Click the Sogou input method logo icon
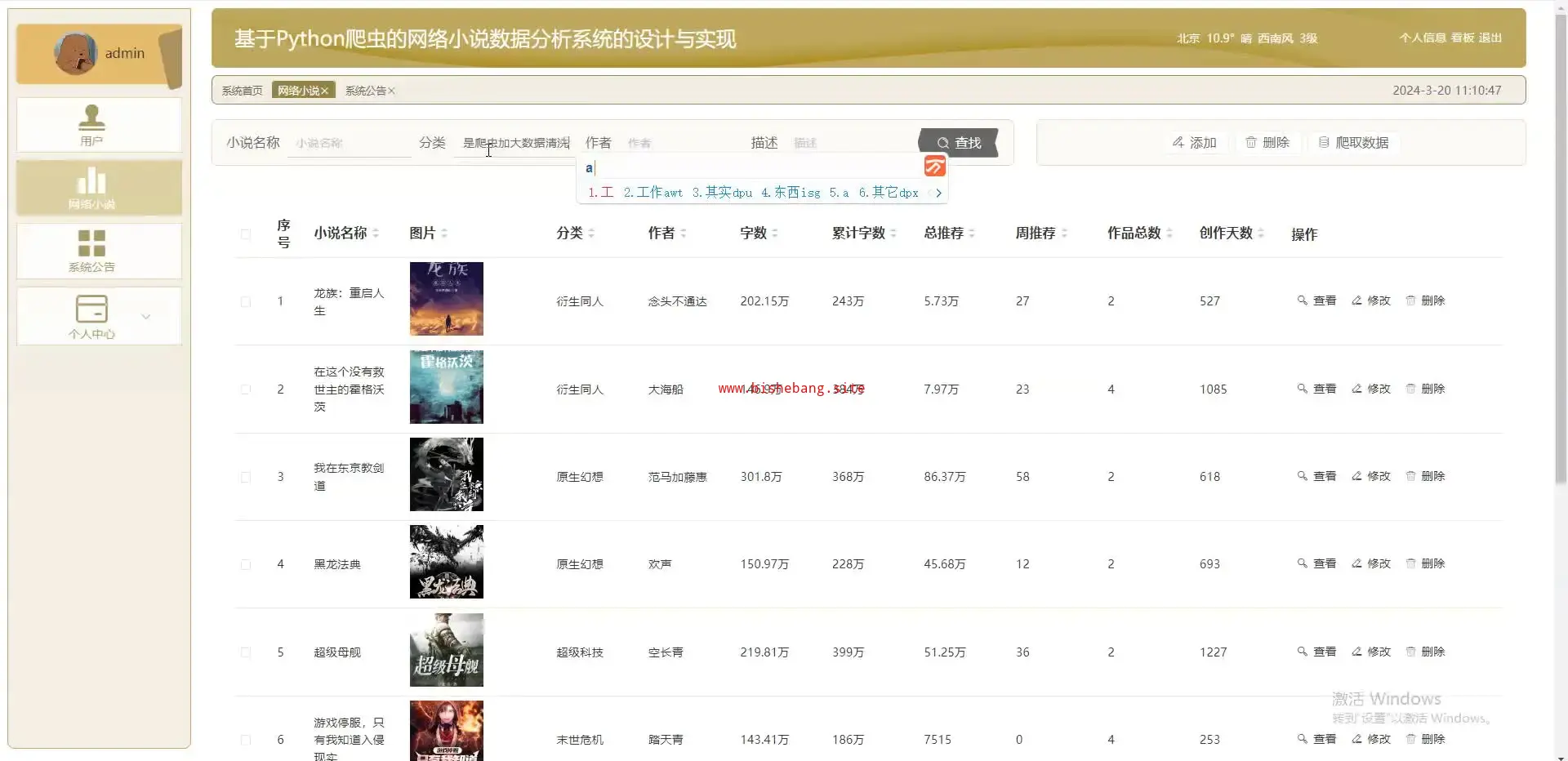1568x761 pixels. pos(934,167)
